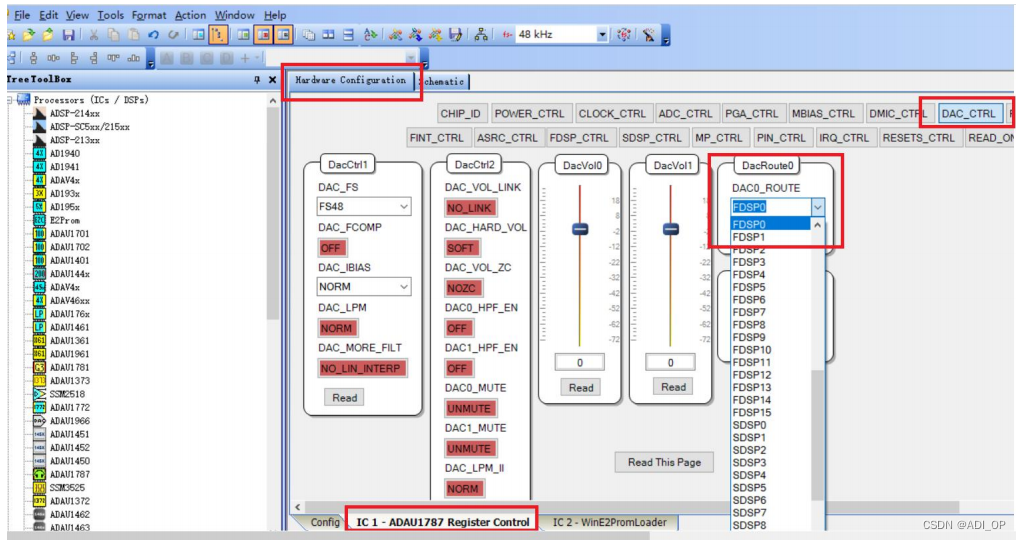Select ADAU1701 in the processor tree
Viewport: 1021px width, 540px height.
tap(70, 233)
